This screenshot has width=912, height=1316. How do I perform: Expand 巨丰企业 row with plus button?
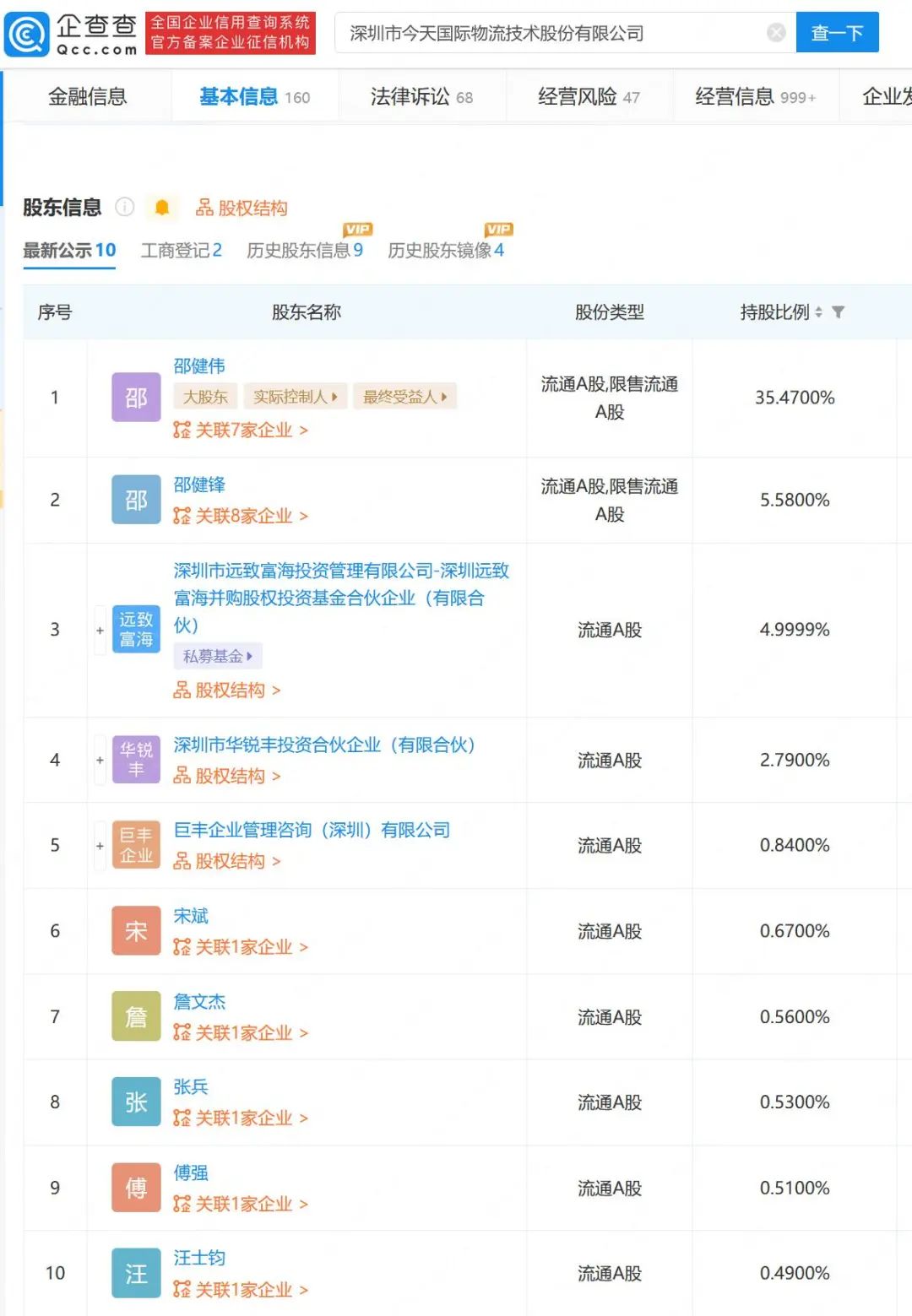click(x=100, y=845)
